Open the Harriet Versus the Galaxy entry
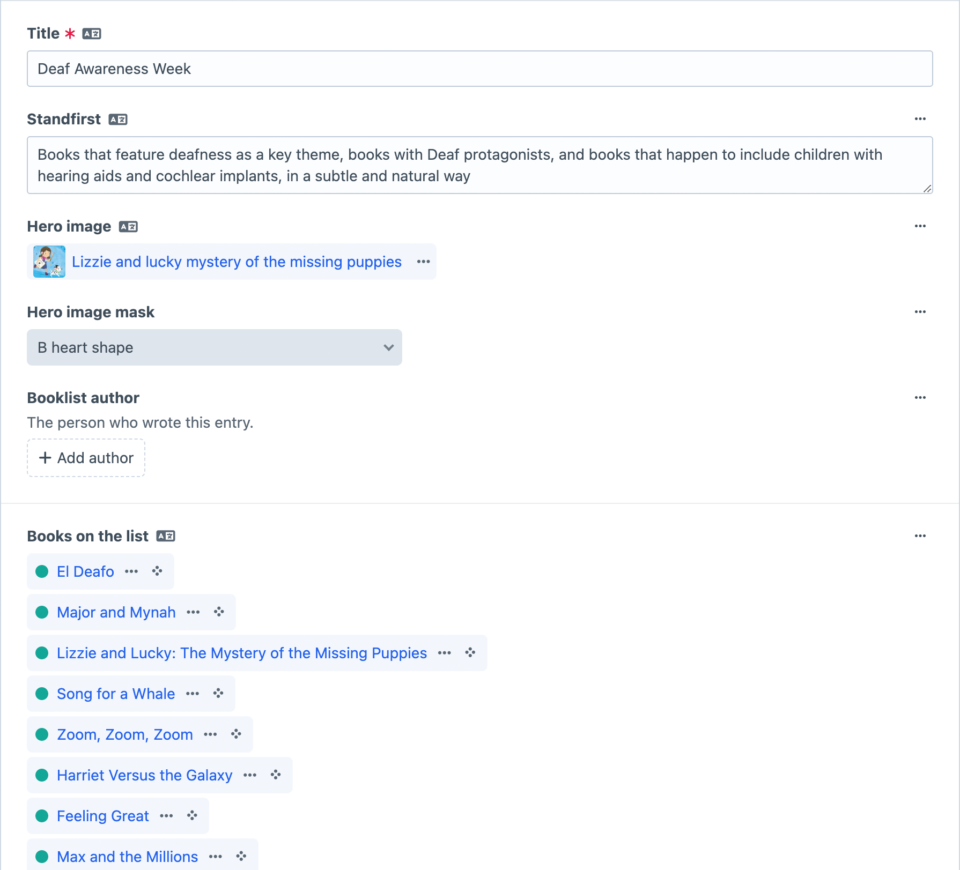Viewport: 960px width, 870px height. 144,775
